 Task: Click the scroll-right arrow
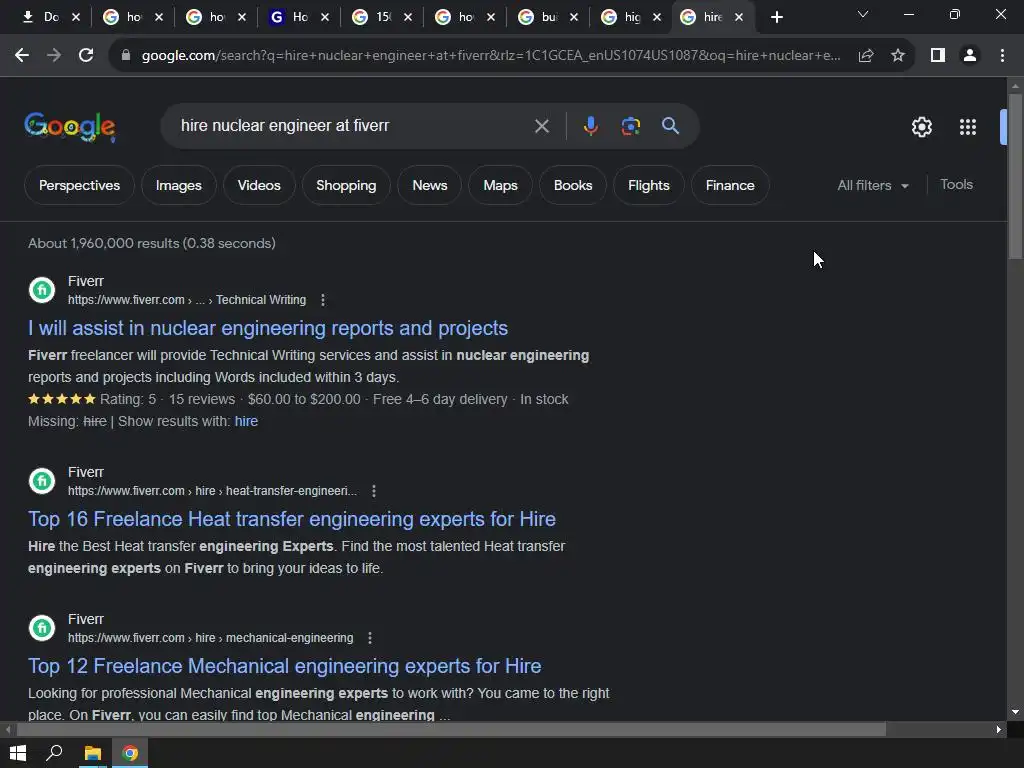coord(999,729)
